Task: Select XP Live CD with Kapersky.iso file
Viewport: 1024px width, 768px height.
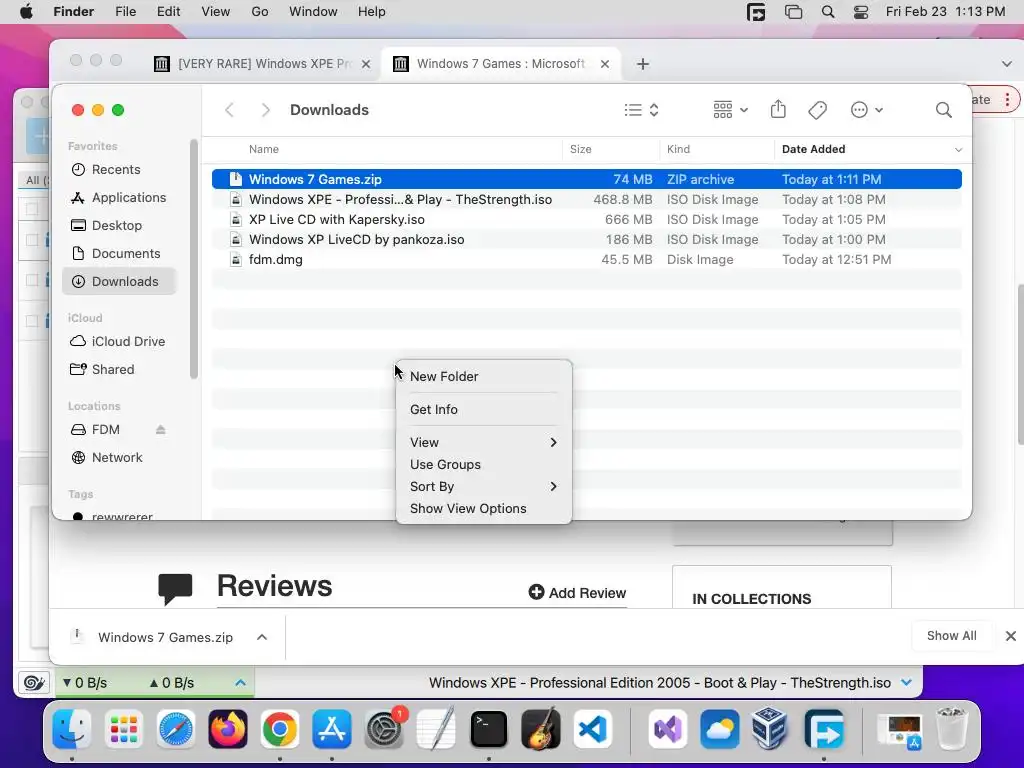Action: pos(586,219)
